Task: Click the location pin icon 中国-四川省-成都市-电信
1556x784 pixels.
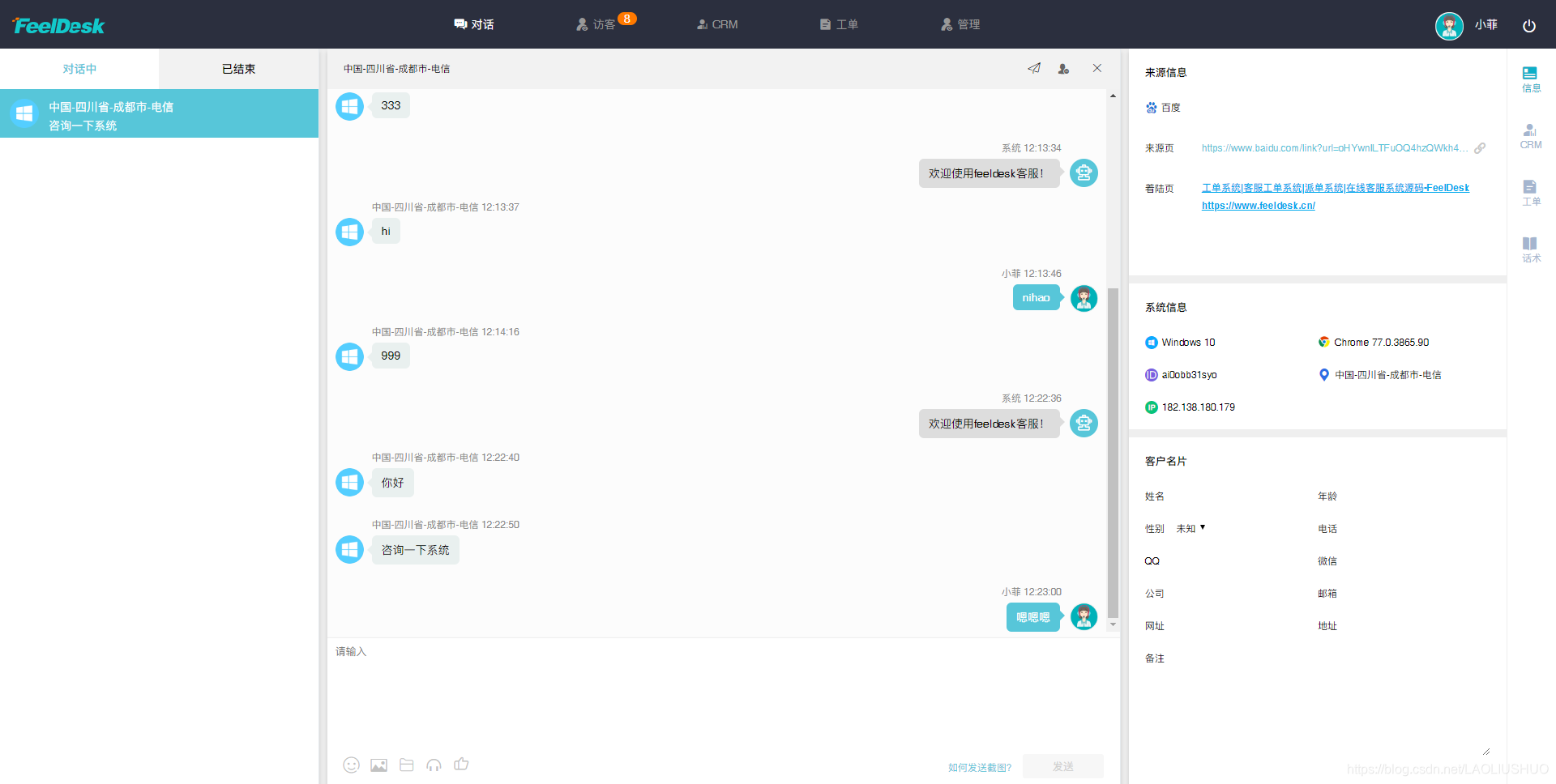Action: (x=1323, y=375)
